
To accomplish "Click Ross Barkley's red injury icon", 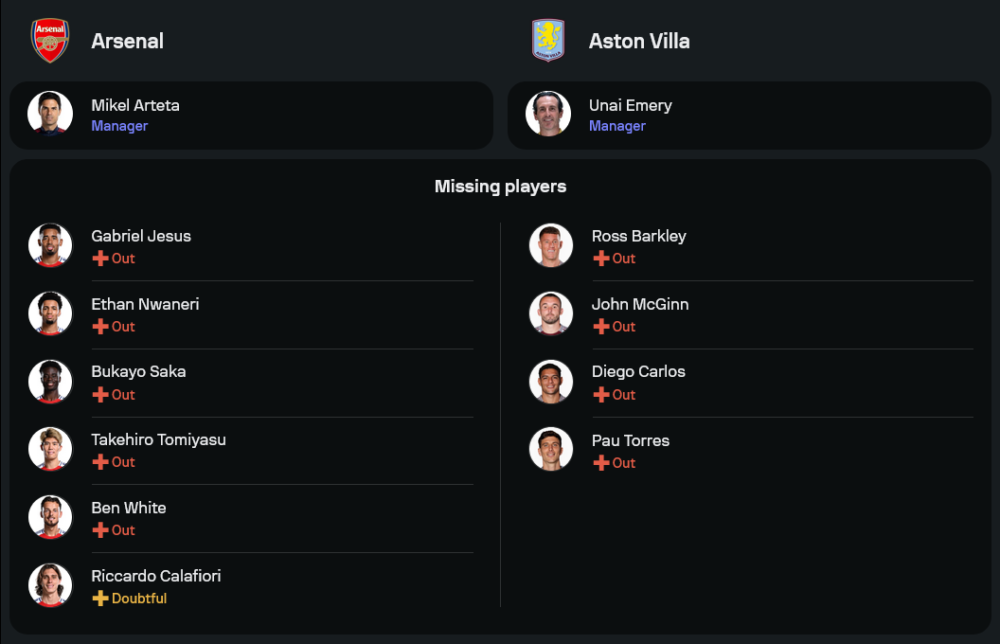I will tap(601, 258).
